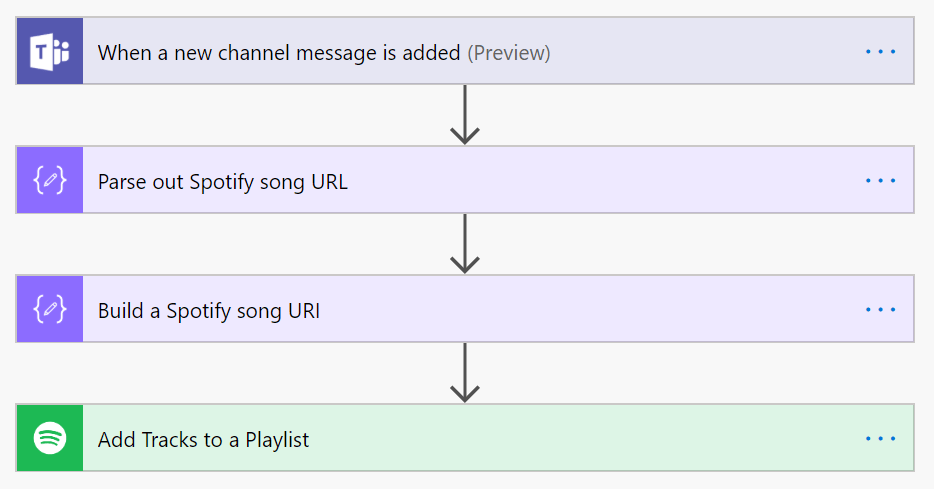The width and height of the screenshot is (934, 489).
Task: Click the green Spotify action icon
Action: [50, 438]
